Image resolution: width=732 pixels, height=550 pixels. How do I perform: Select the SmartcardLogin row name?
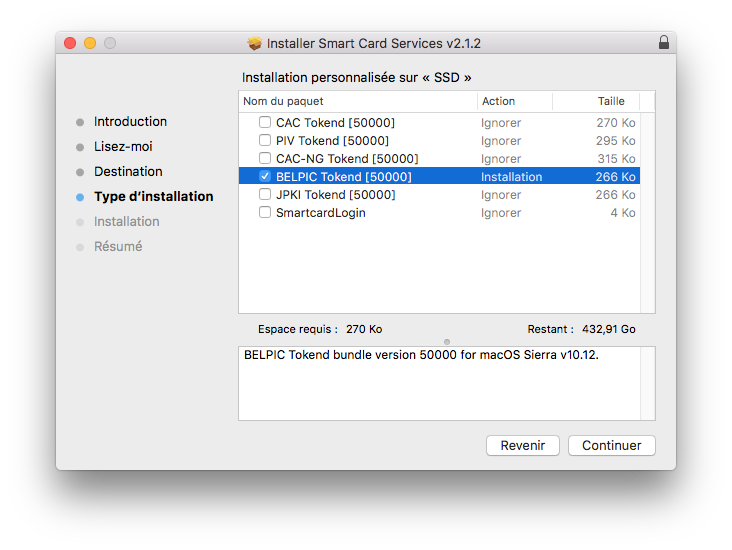click(x=321, y=213)
